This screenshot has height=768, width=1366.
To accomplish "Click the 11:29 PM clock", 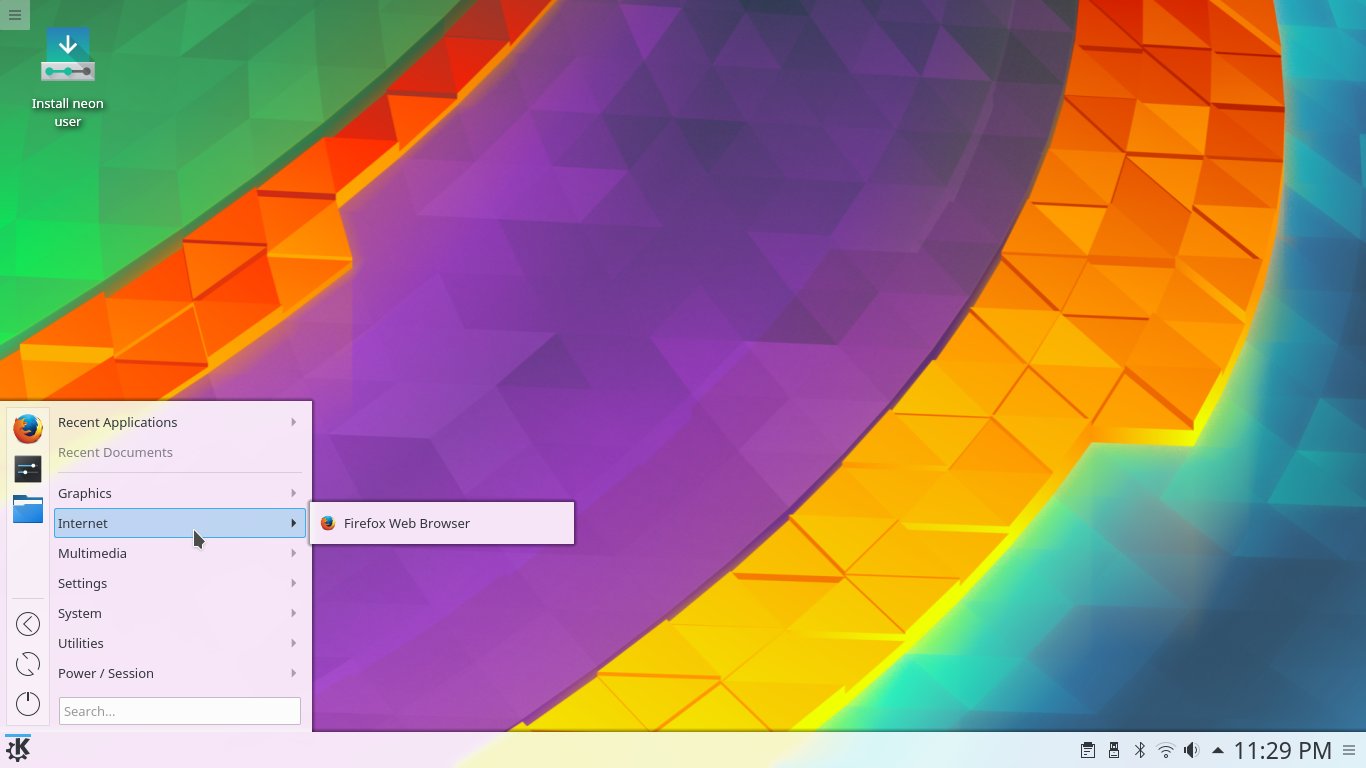I will tap(1283, 751).
